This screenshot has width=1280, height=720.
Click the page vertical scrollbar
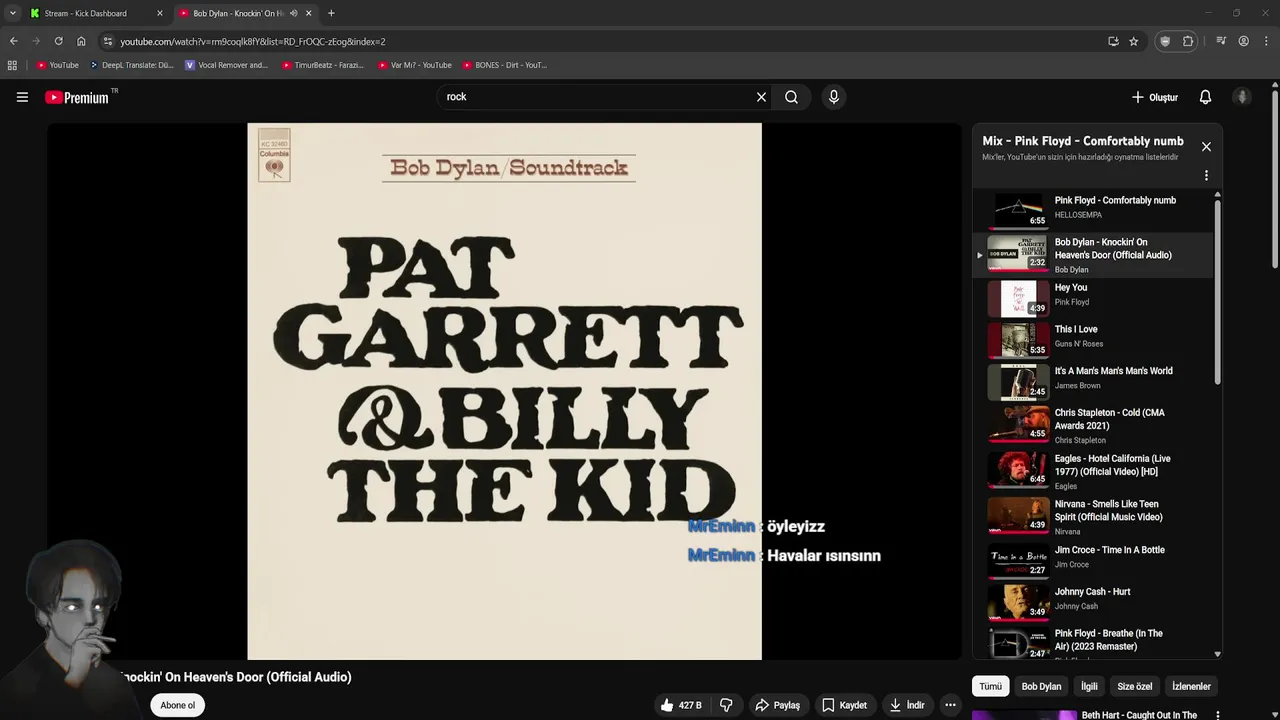[1275, 180]
